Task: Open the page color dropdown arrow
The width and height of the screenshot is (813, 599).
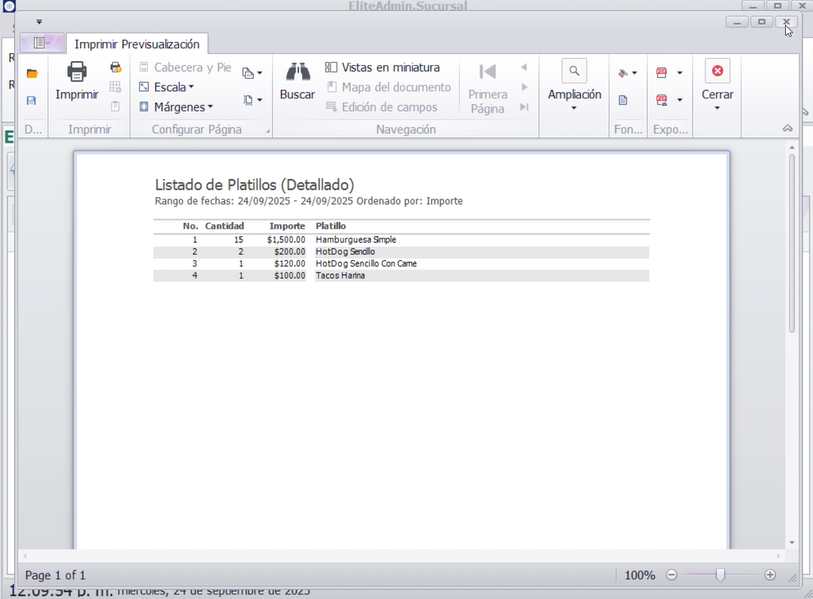Action: pos(635,74)
